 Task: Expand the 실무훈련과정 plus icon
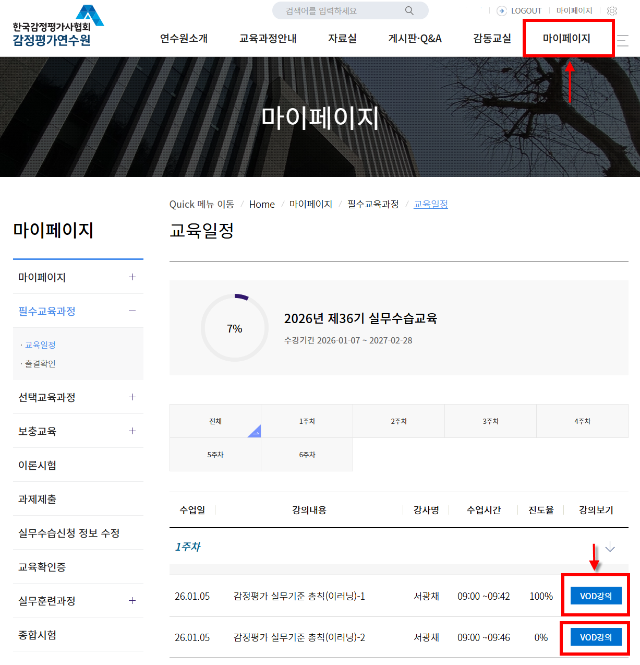[132, 601]
